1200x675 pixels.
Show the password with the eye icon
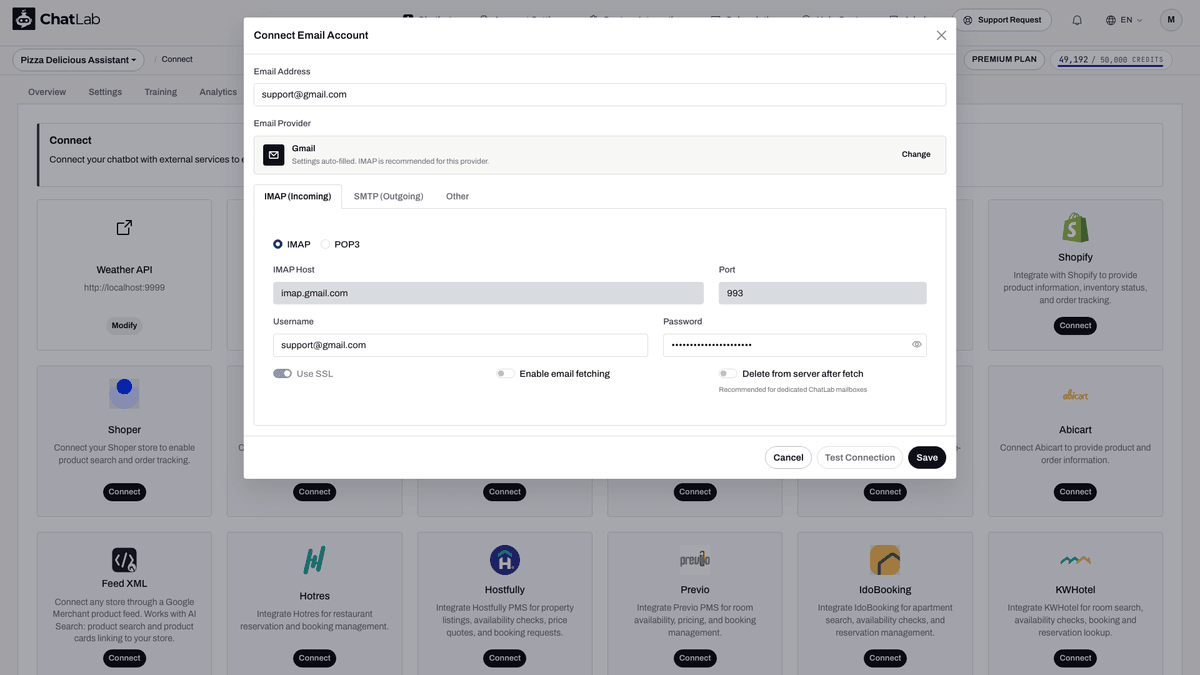pos(916,345)
